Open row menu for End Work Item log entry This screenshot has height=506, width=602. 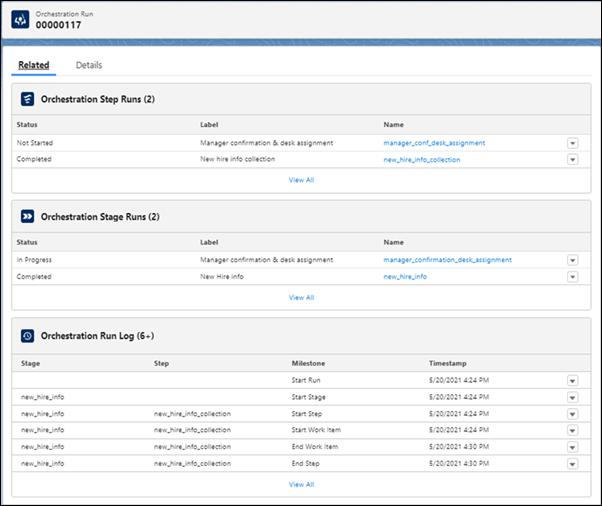tap(572, 447)
